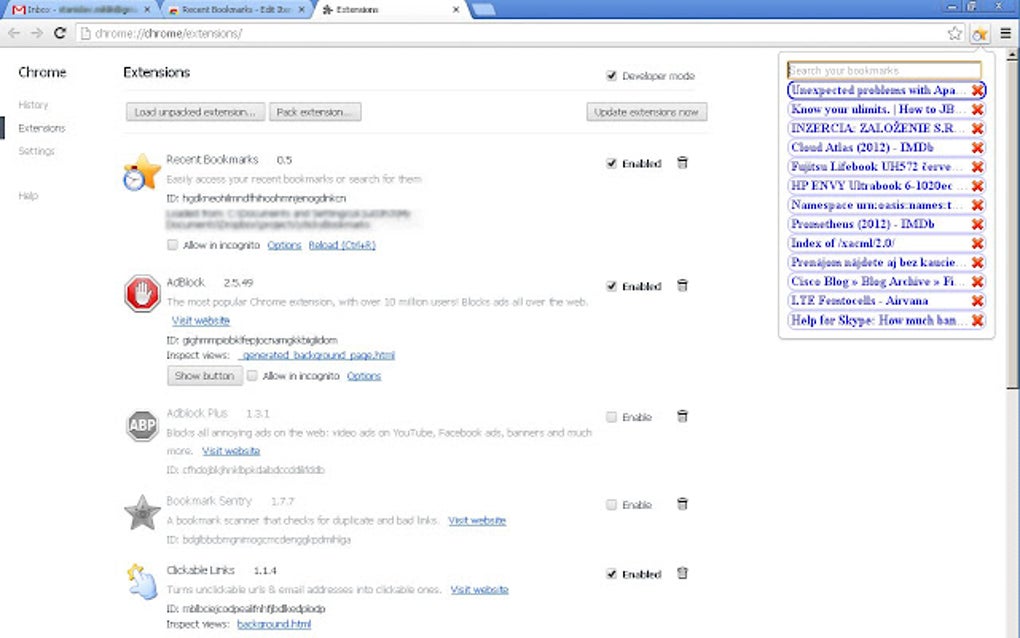1020x638 pixels.
Task: Open the History page from the sidebar
Action: pyautogui.click(x=32, y=104)
